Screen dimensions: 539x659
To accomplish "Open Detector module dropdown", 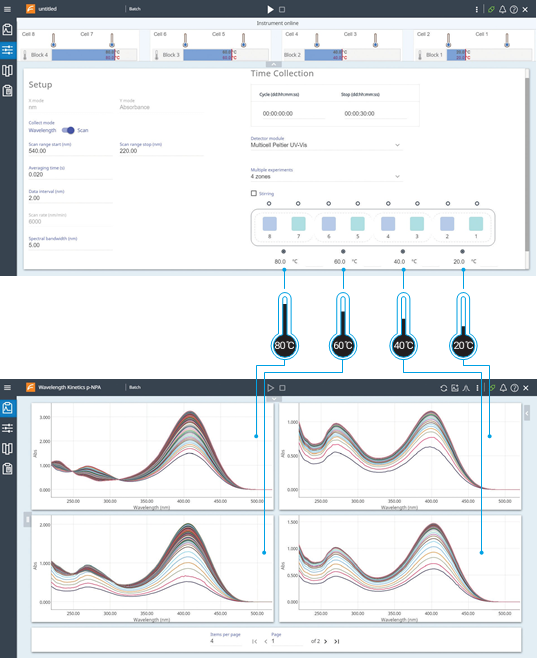I will [326, 145].
